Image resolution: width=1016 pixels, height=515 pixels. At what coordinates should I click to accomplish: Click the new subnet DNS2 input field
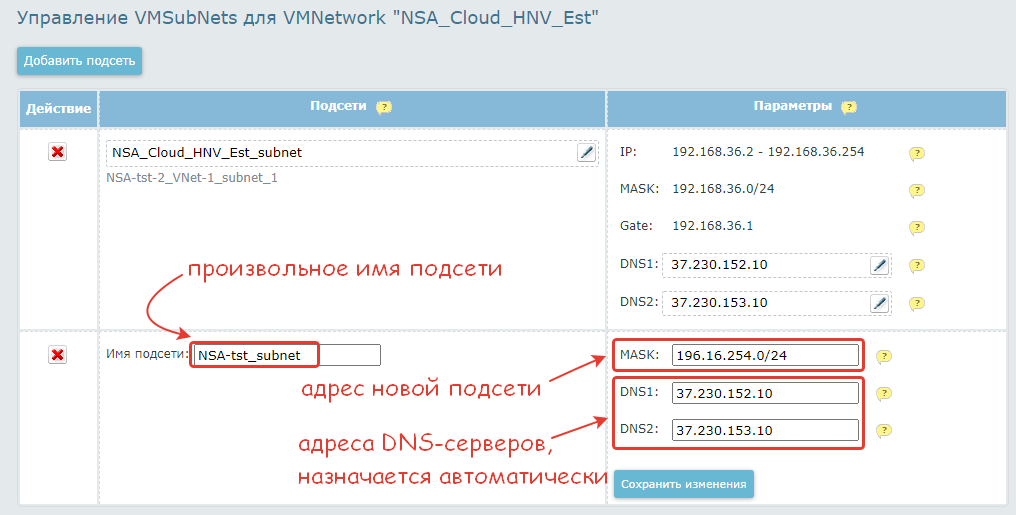(765, 430)
